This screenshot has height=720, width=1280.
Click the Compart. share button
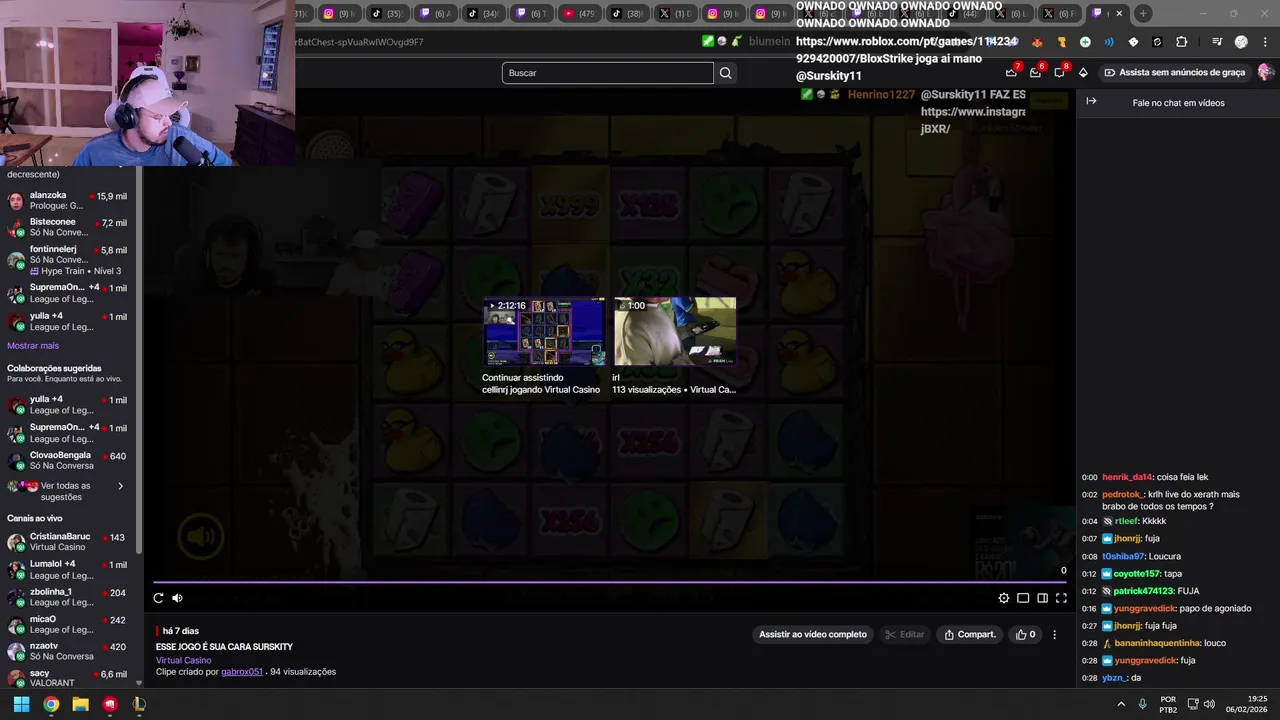[x=970, y=634]
